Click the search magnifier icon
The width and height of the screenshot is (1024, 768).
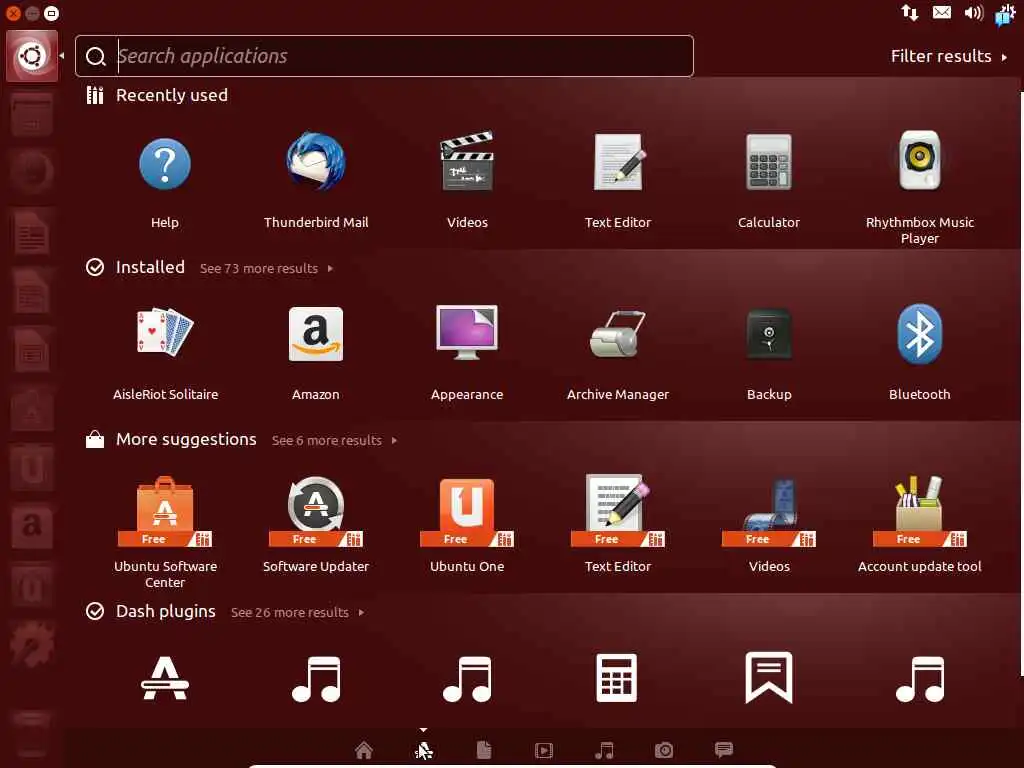(96, 56)
